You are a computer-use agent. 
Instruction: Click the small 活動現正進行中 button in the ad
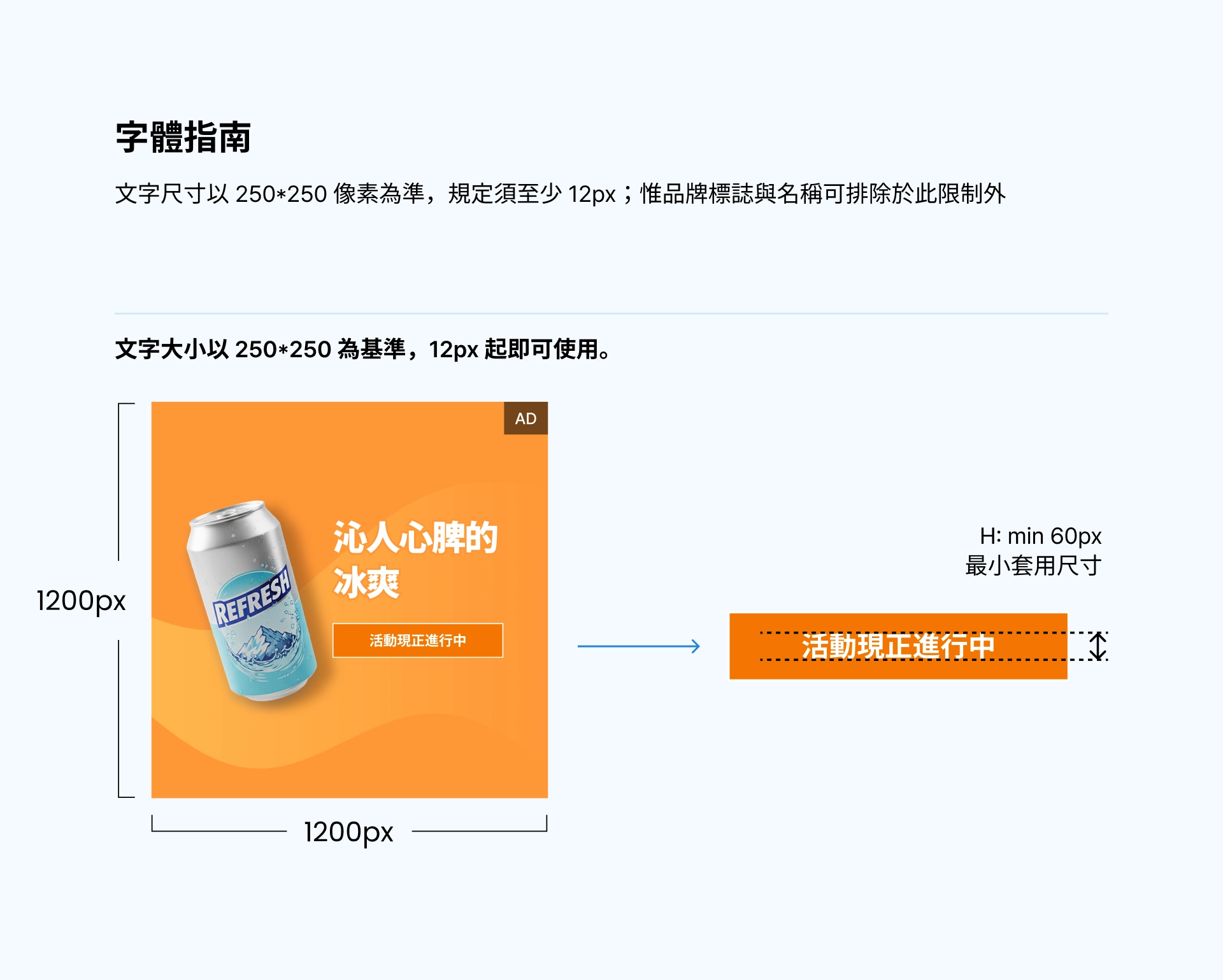click(418, 640)
